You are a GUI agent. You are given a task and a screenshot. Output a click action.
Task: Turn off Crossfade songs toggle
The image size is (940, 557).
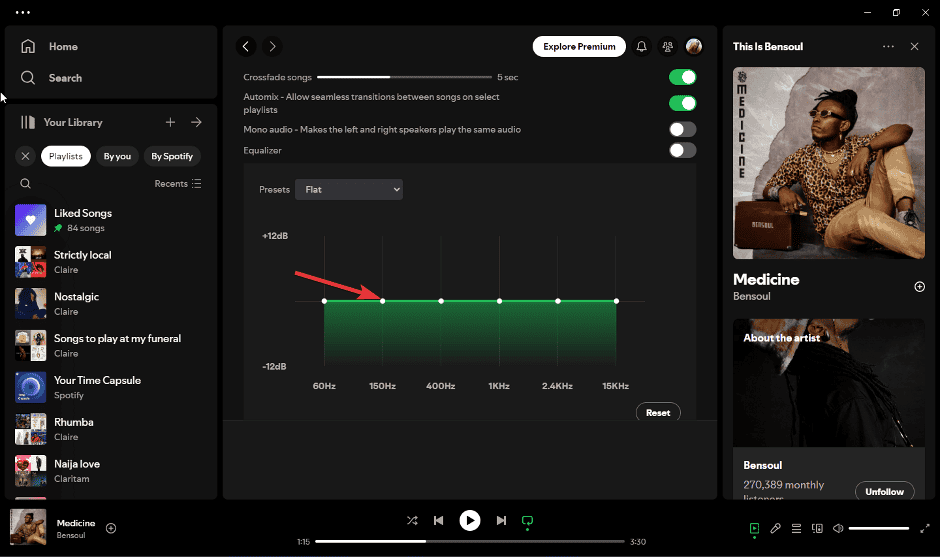tap(682, 77)
